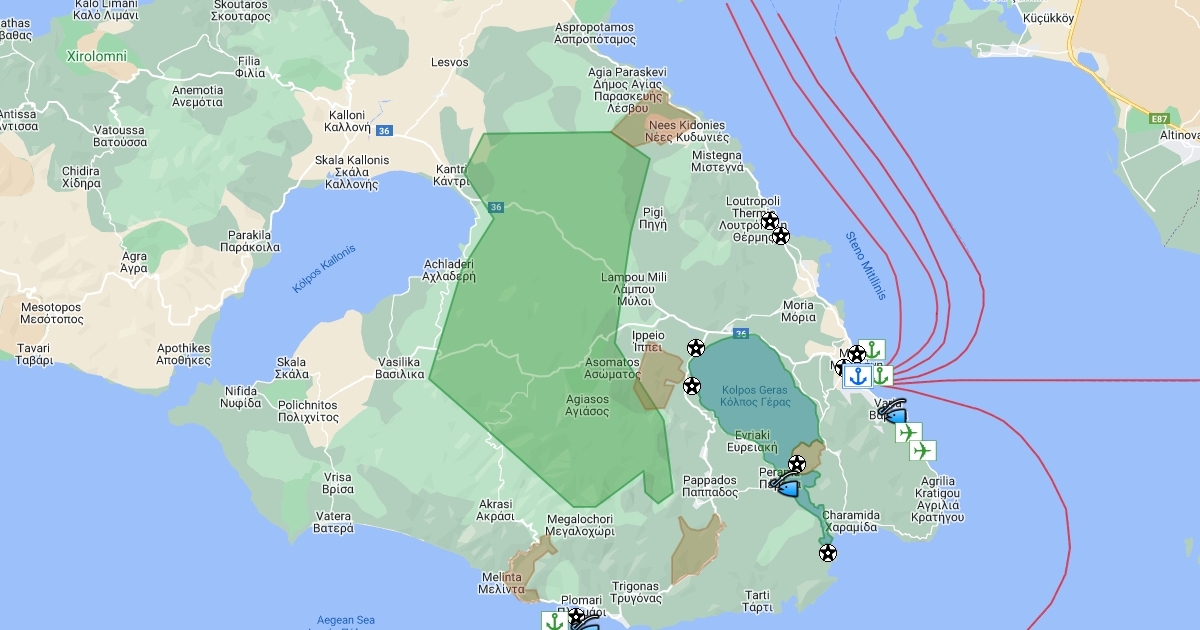
Task: Select the southern soccer ball at Loutropoli Thermis
Action: tap(781, 236)
